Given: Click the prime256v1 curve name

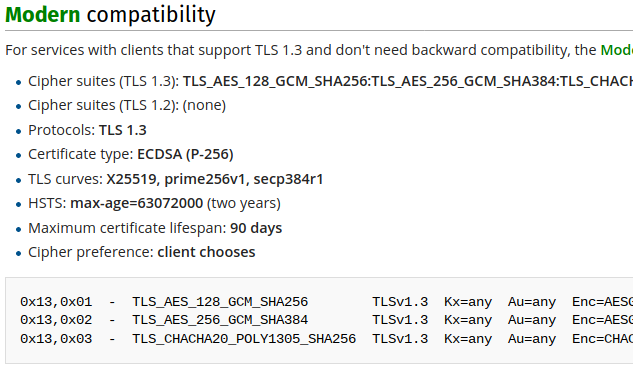Looking at the screenshot, I should (205, 179).
